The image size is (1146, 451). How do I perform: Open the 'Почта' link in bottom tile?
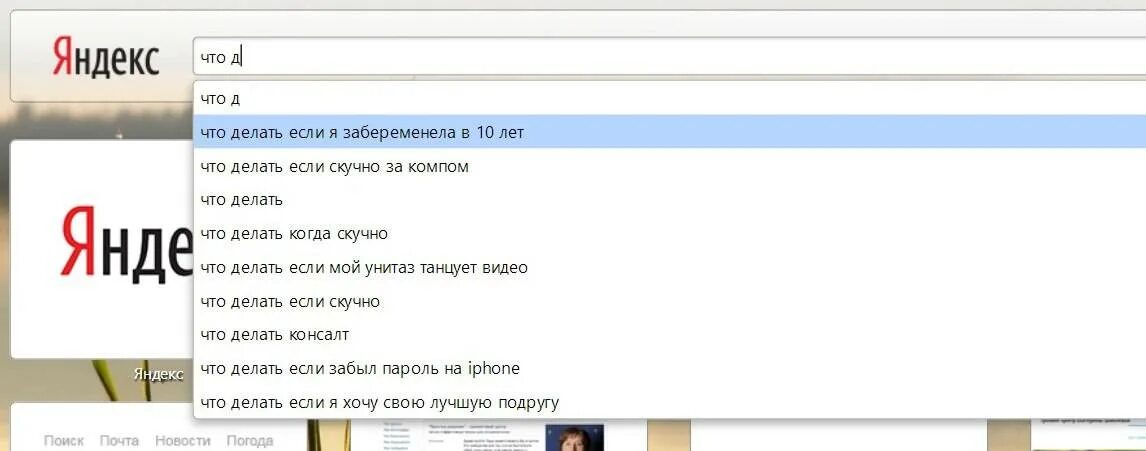(119, 441)
